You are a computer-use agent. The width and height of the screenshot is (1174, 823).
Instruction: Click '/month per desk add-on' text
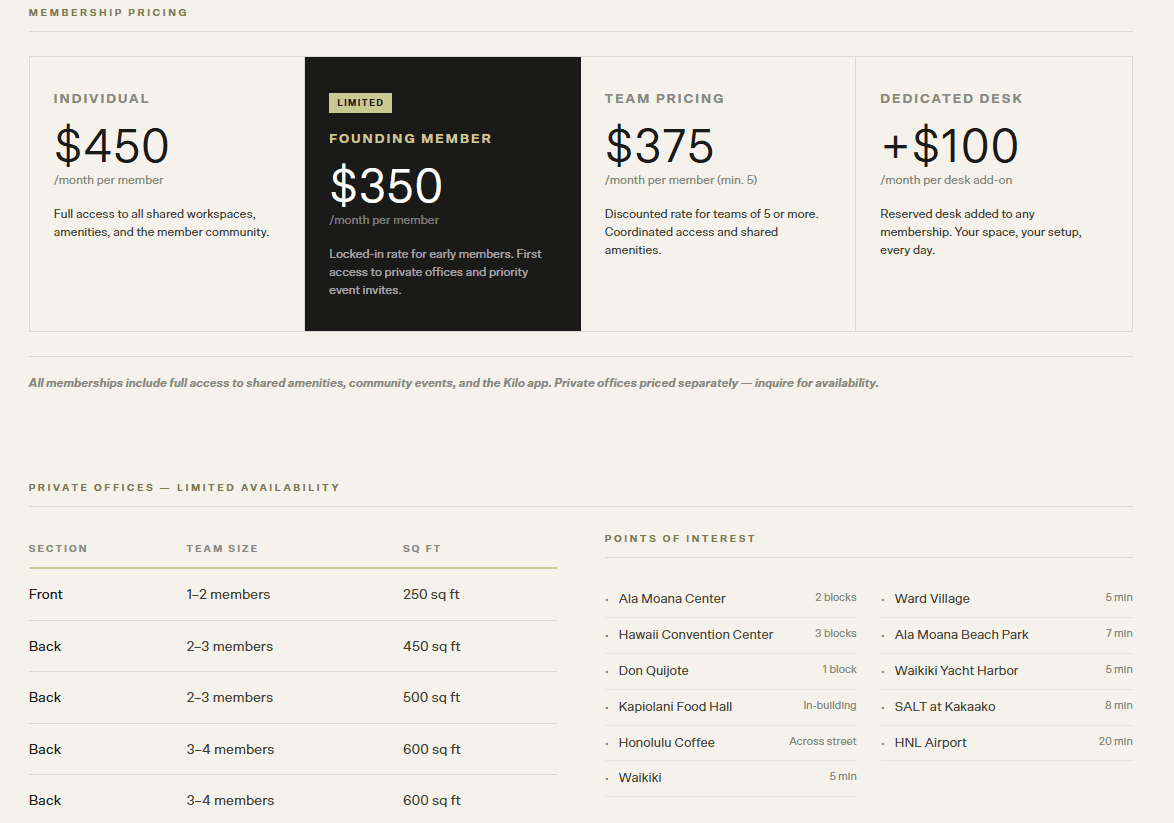pos(946,180)
